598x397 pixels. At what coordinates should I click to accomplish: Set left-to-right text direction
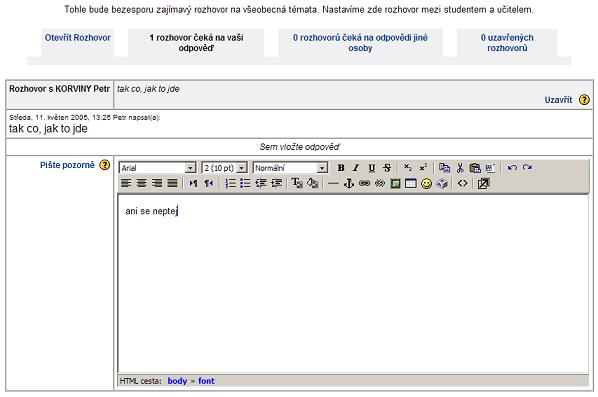(x=193, y=183)
